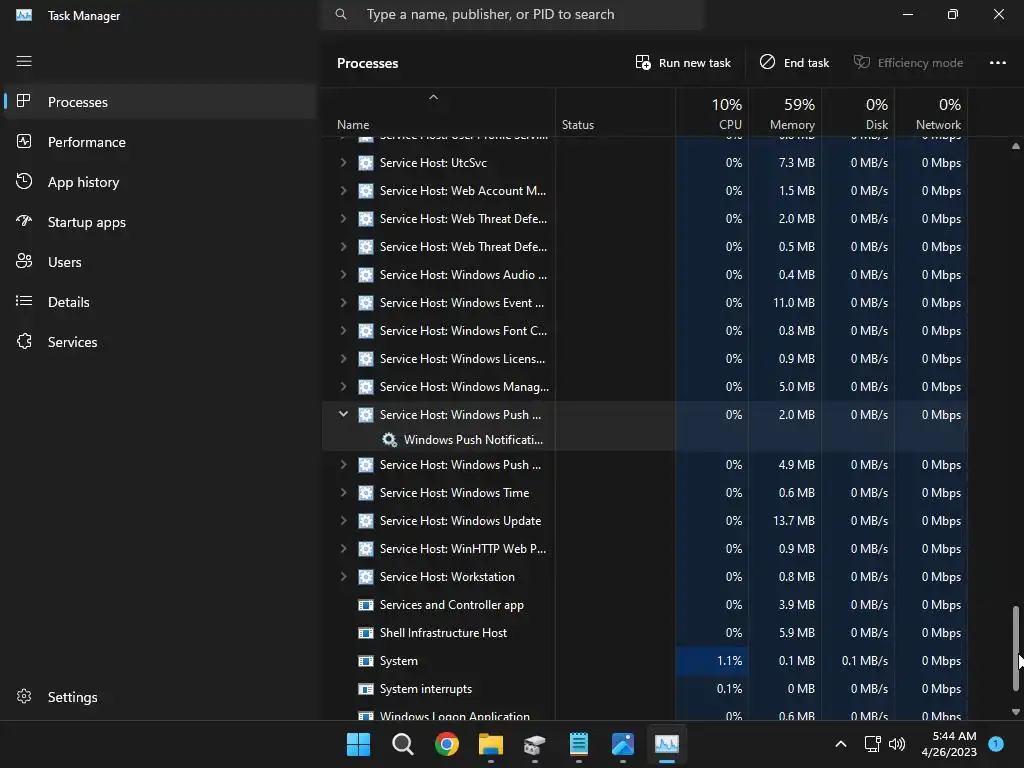Click Service Host: Workstation icon

pos(366,577)
